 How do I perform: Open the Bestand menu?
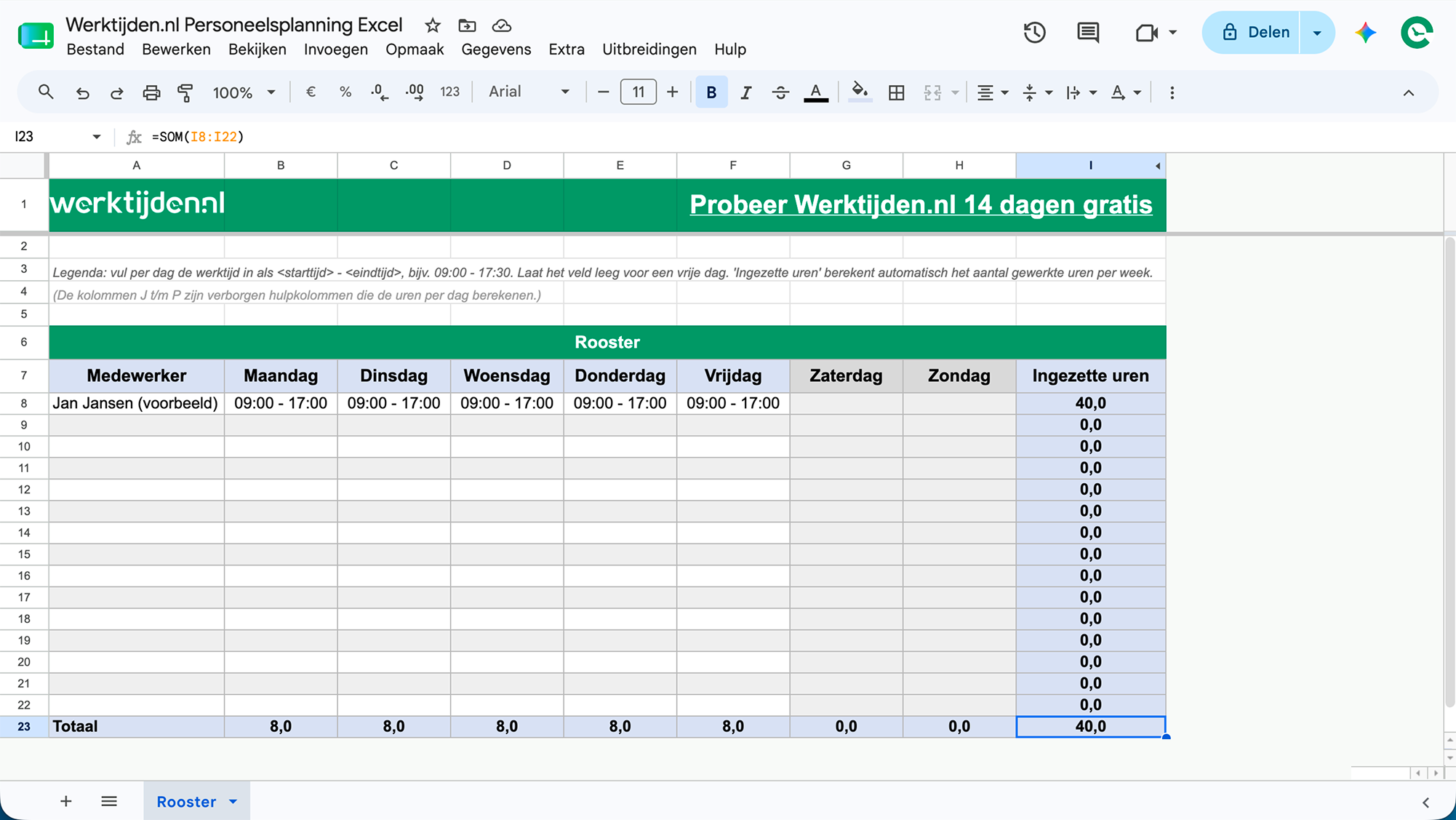95,49
